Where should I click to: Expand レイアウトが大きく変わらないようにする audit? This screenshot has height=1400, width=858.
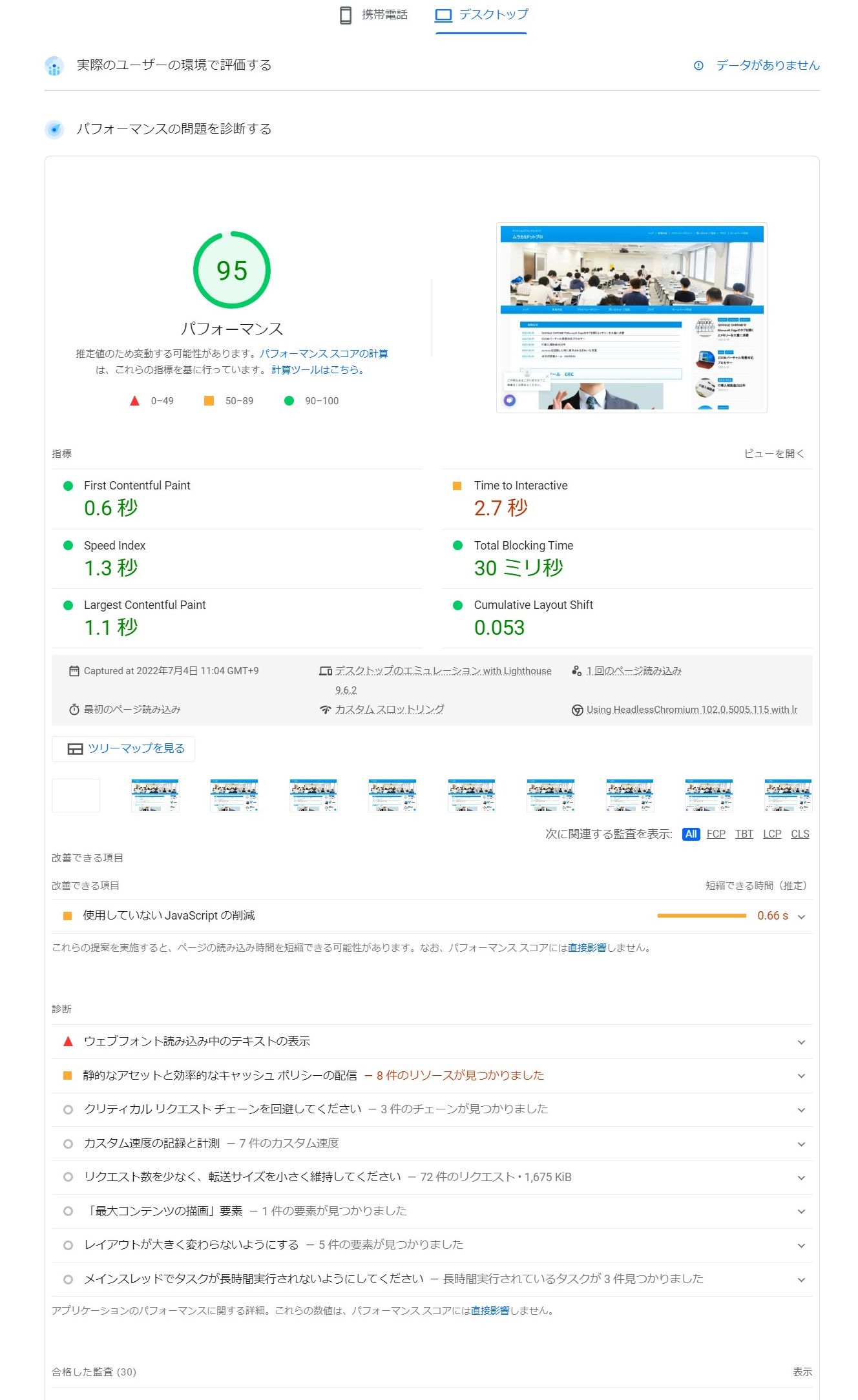[432, 1245]
